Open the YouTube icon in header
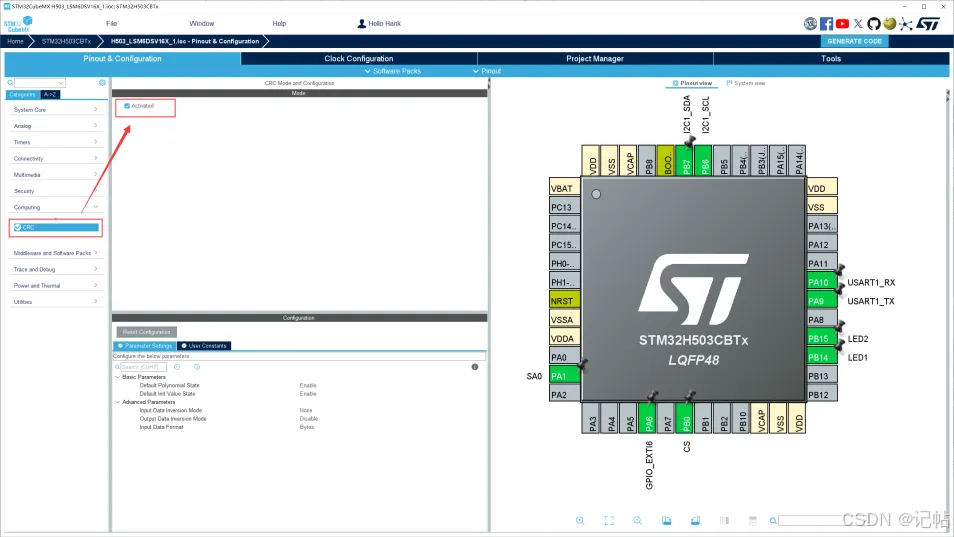The image size is (954, 537). 843,23
